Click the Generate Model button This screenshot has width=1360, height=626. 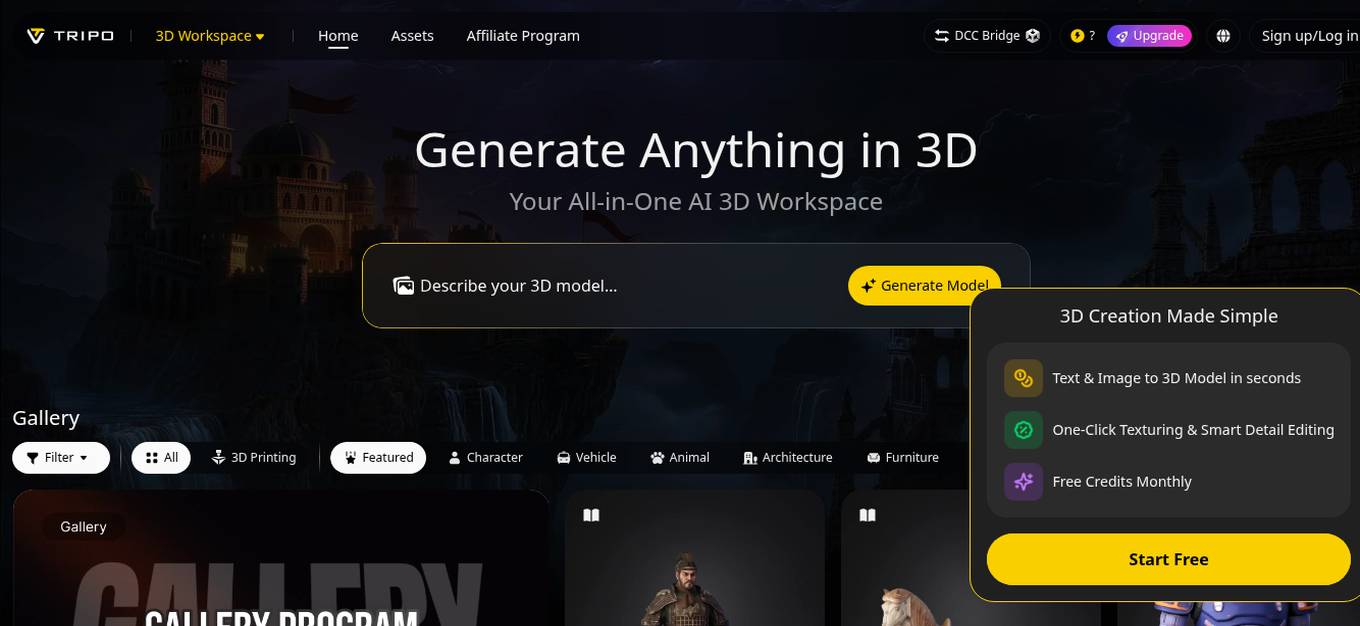click(924, 285)
